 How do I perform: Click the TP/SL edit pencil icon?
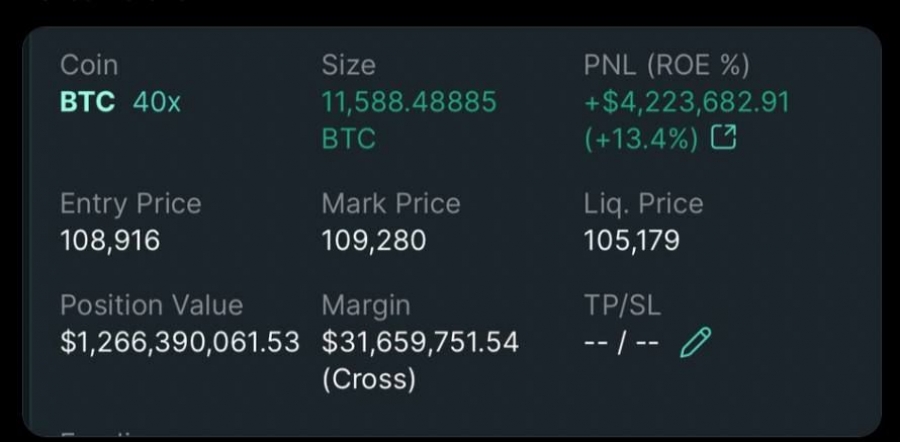[x=694, y=343]
